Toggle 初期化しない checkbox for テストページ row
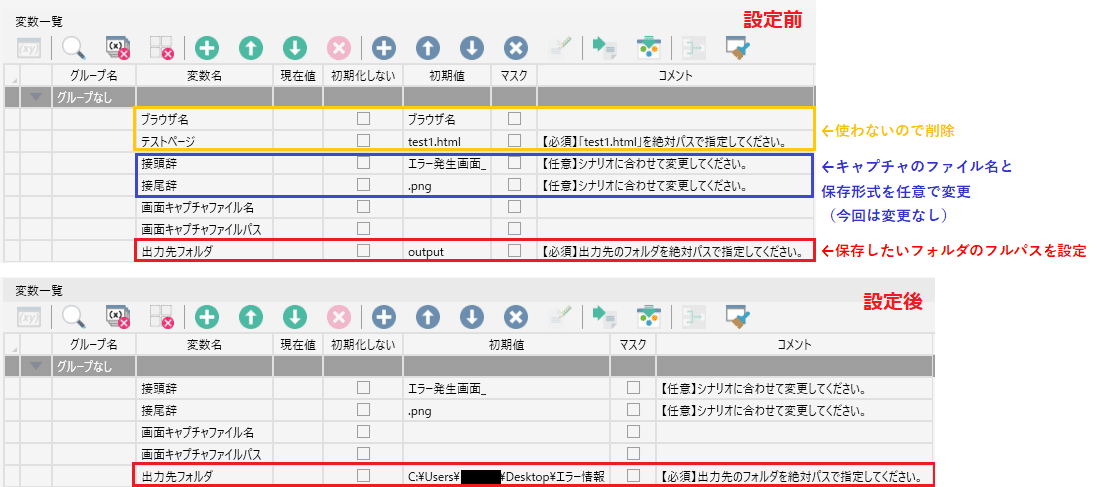 click(363, 140)
